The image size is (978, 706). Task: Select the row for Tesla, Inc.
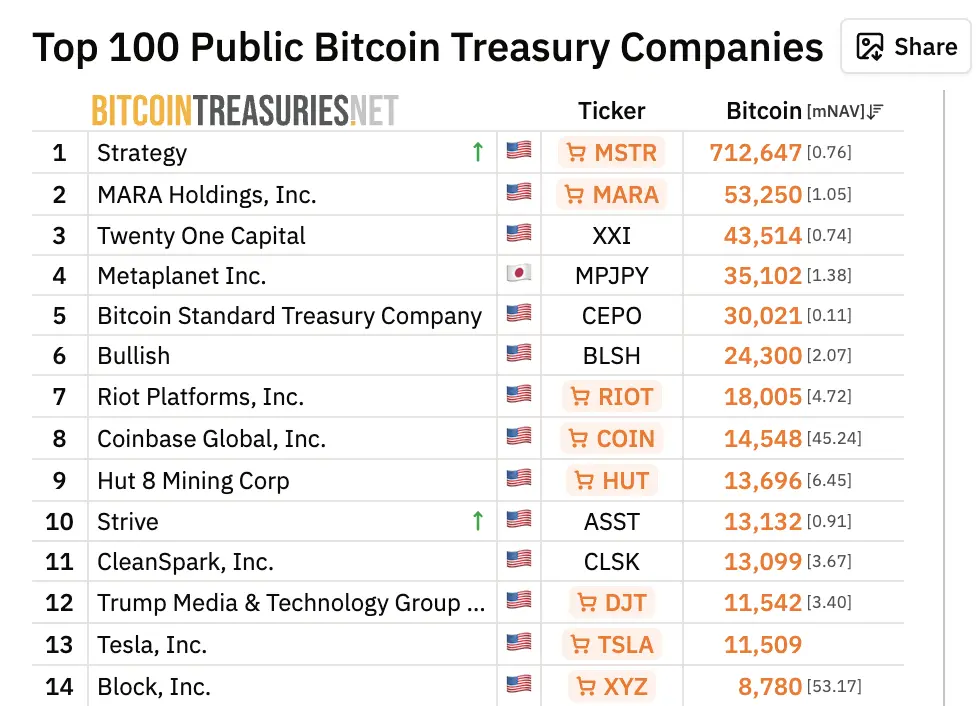tap(152, 644)
